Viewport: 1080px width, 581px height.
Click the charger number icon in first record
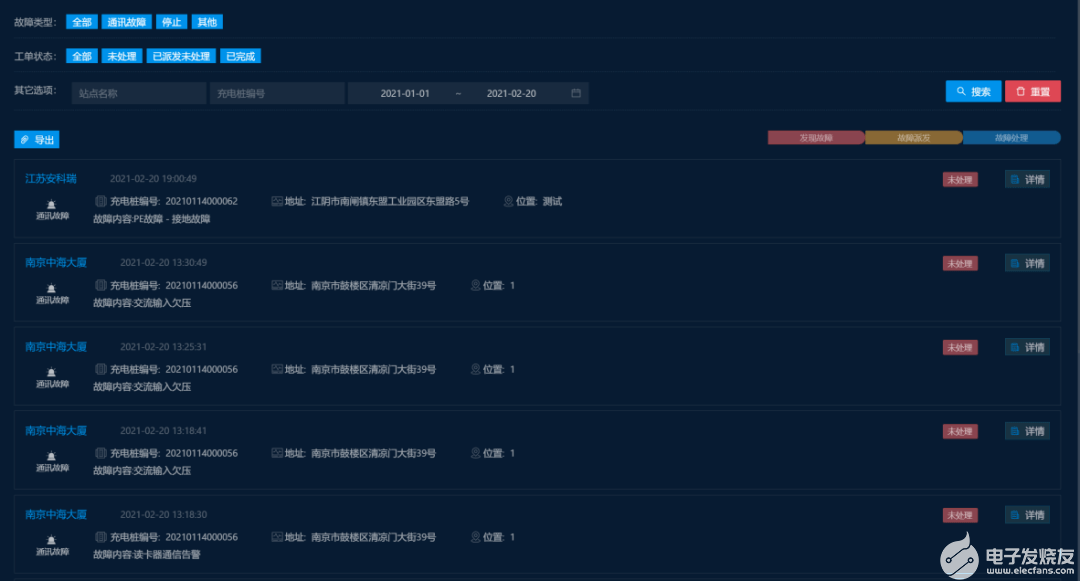point(100,201)
